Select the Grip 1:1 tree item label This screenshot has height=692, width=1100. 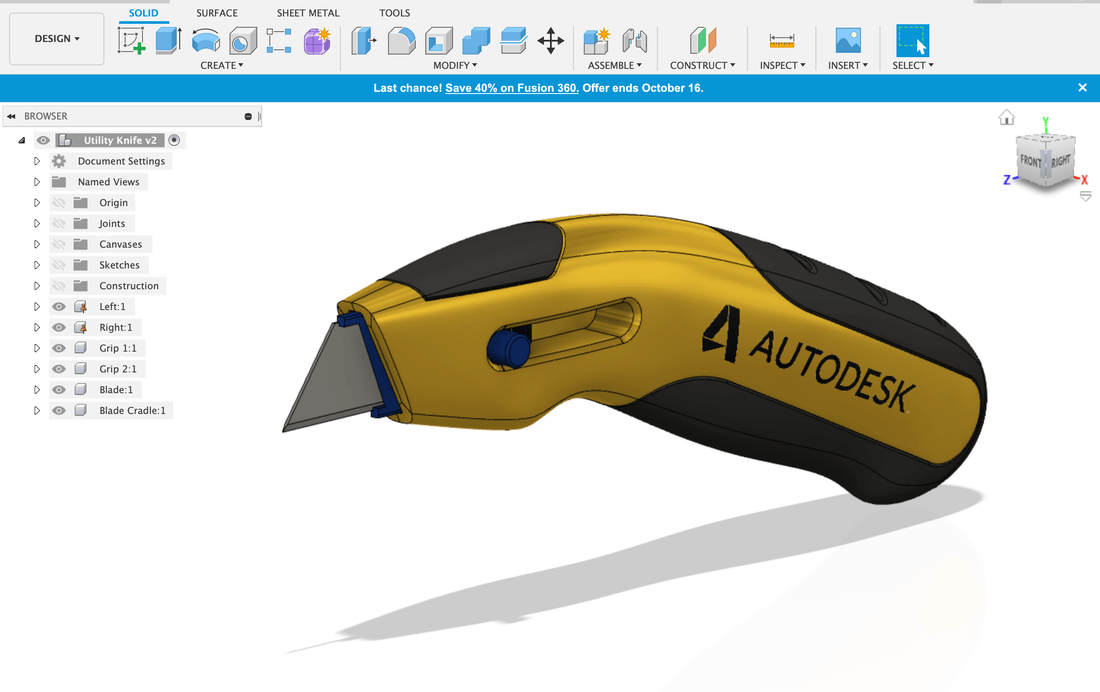[x=118, y=348]
